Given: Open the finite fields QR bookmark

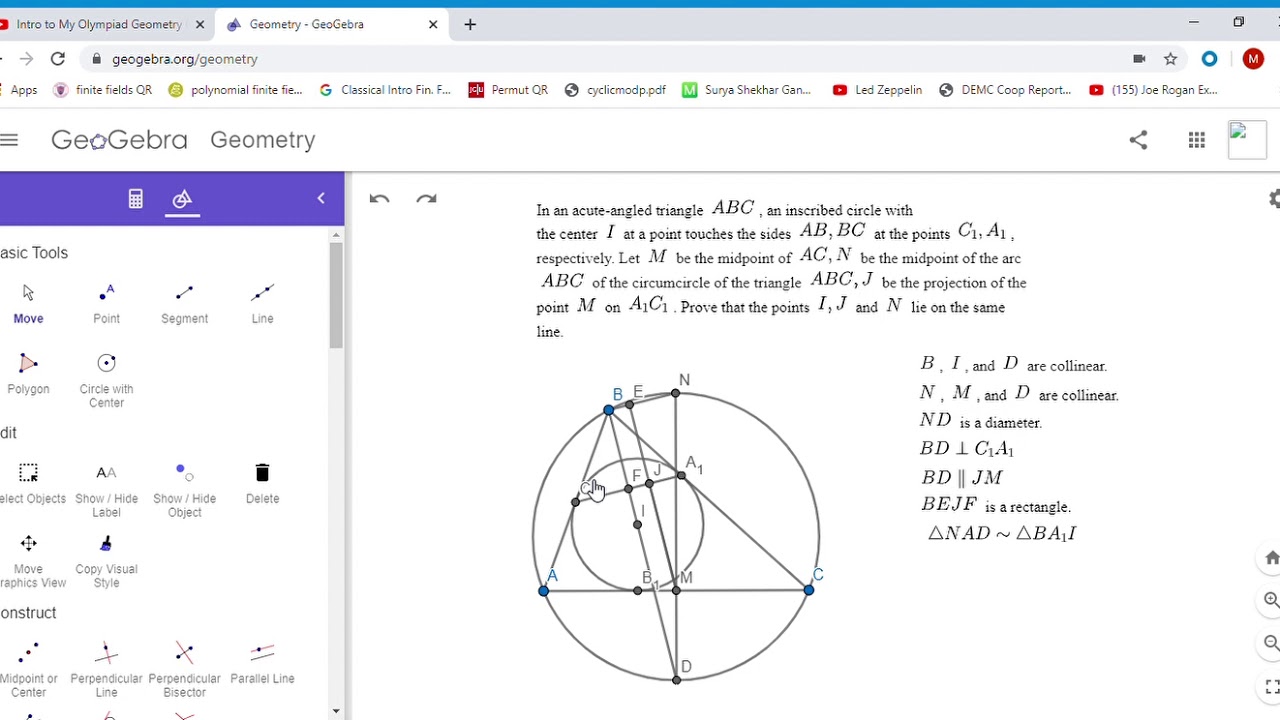Looking at the screenshot, I should 103,90.
